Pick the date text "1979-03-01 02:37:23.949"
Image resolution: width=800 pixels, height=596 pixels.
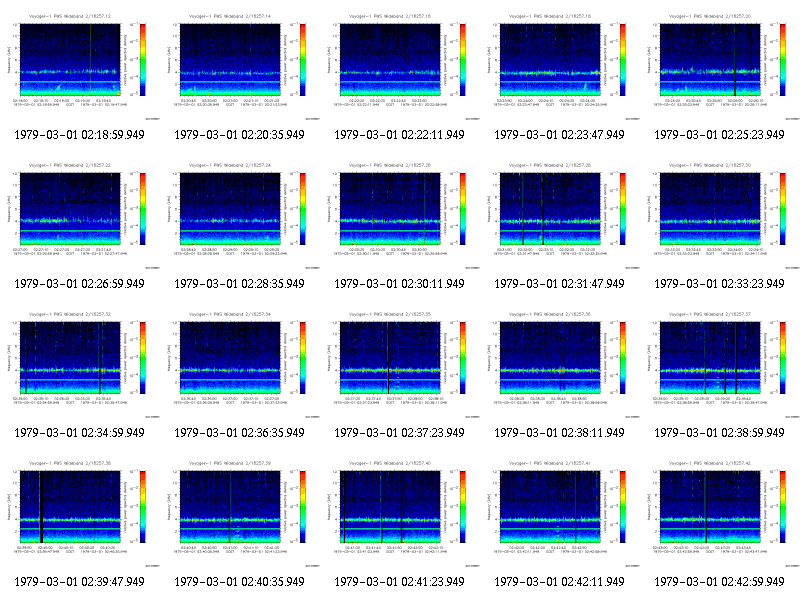pyautogui.click(x=399, y=433)
